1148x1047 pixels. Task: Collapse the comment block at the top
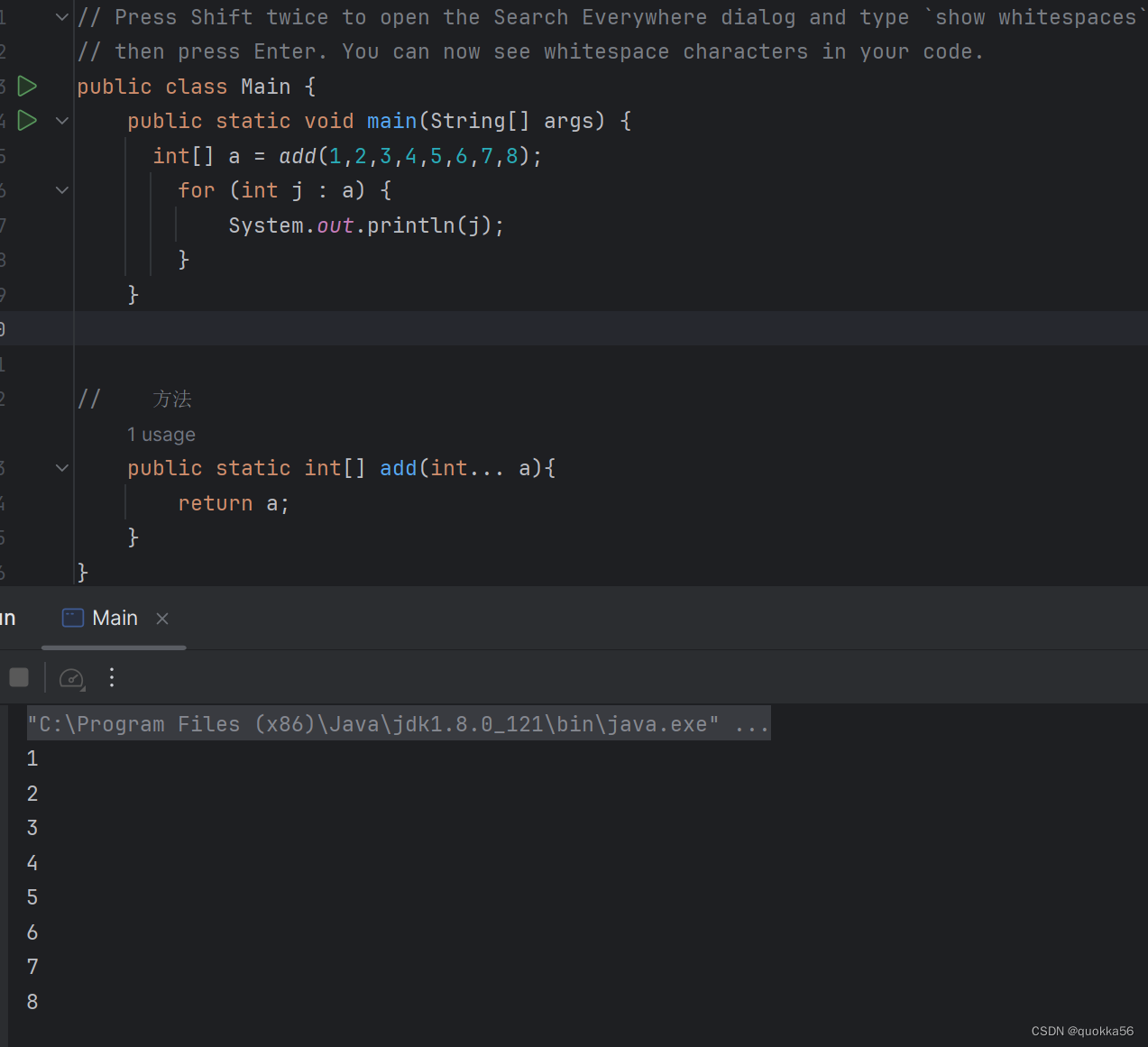(x=62, y=17)
